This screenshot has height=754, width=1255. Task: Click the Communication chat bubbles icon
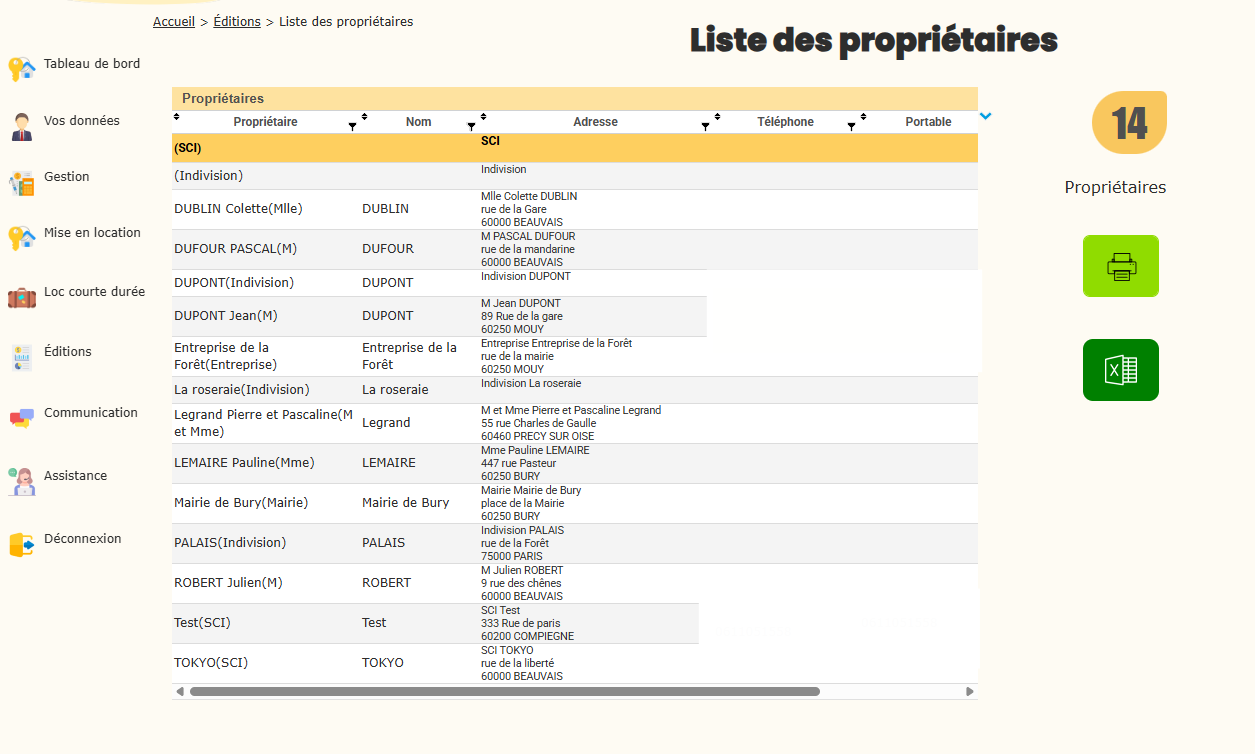coord(22,418)
